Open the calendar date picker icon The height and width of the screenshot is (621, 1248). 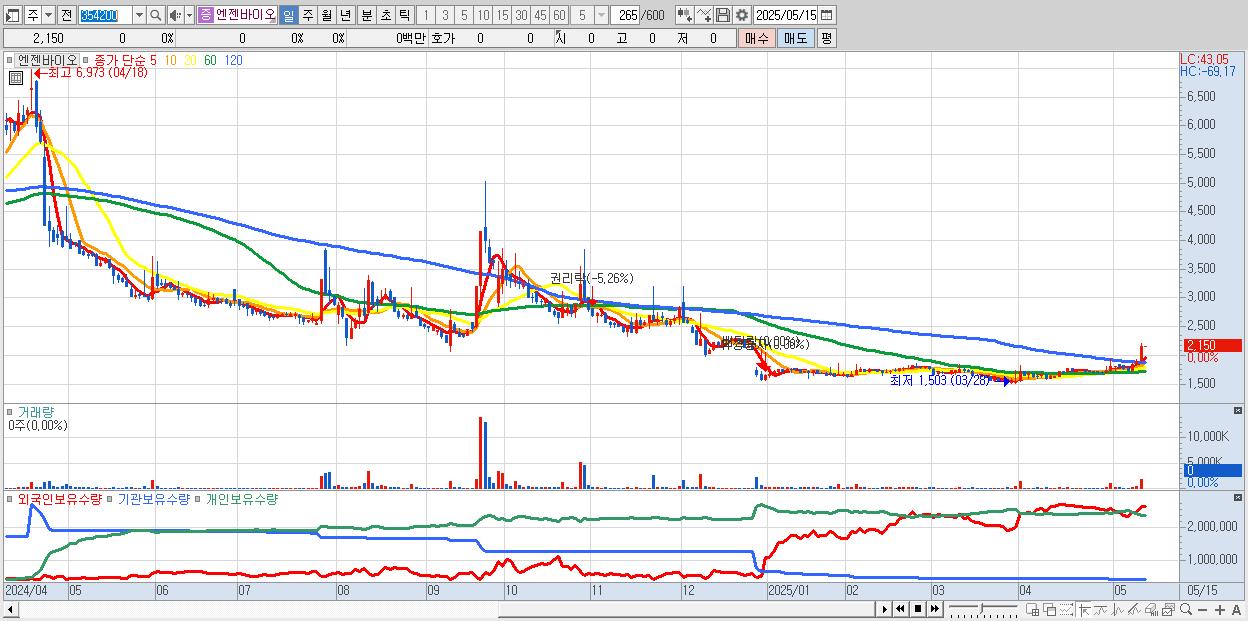pyautogui.click(x=826, y=15)
